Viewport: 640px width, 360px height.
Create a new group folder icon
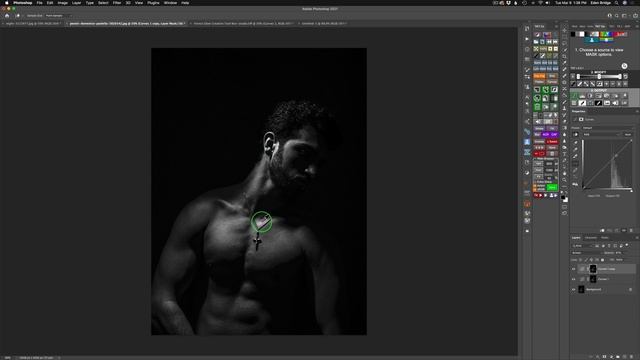coord(618,357)
